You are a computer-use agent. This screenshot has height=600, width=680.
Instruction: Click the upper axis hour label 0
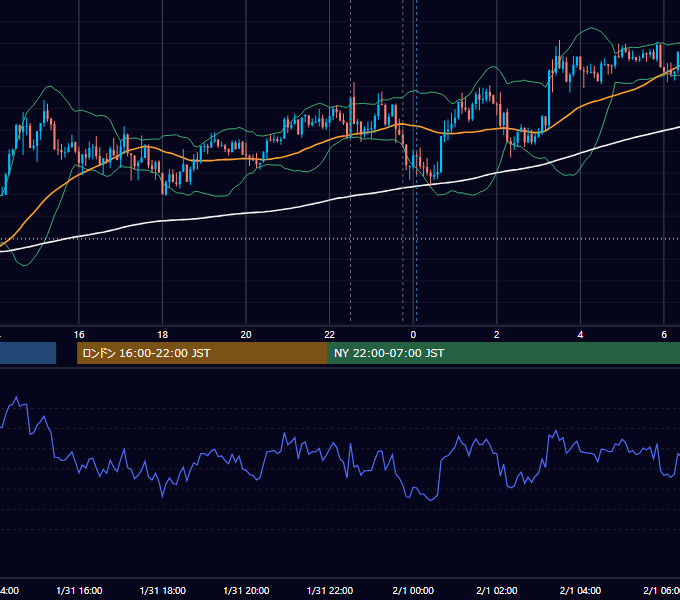click(x=413, y=335)
